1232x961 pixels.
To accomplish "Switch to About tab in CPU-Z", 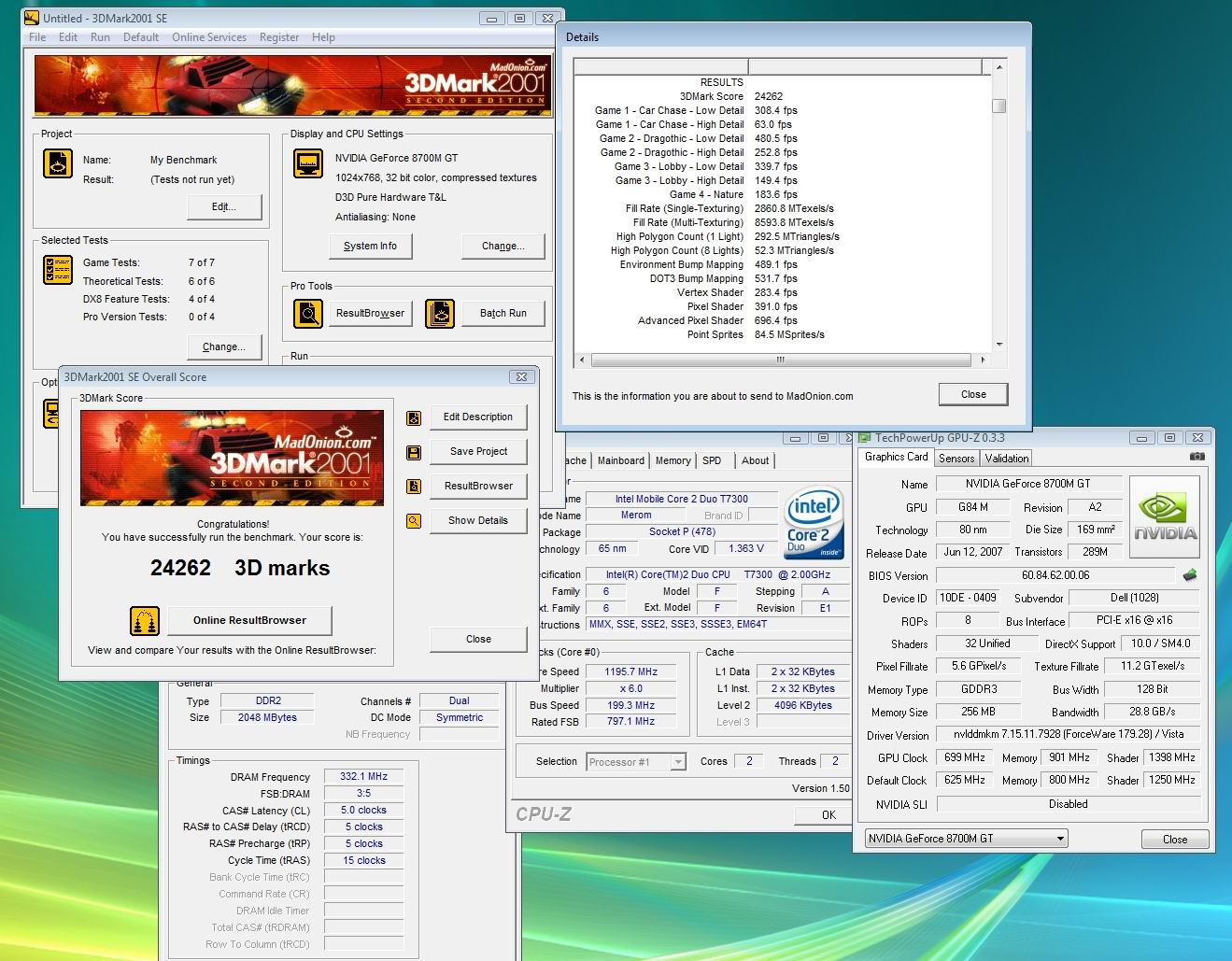I will pos(755,460).
